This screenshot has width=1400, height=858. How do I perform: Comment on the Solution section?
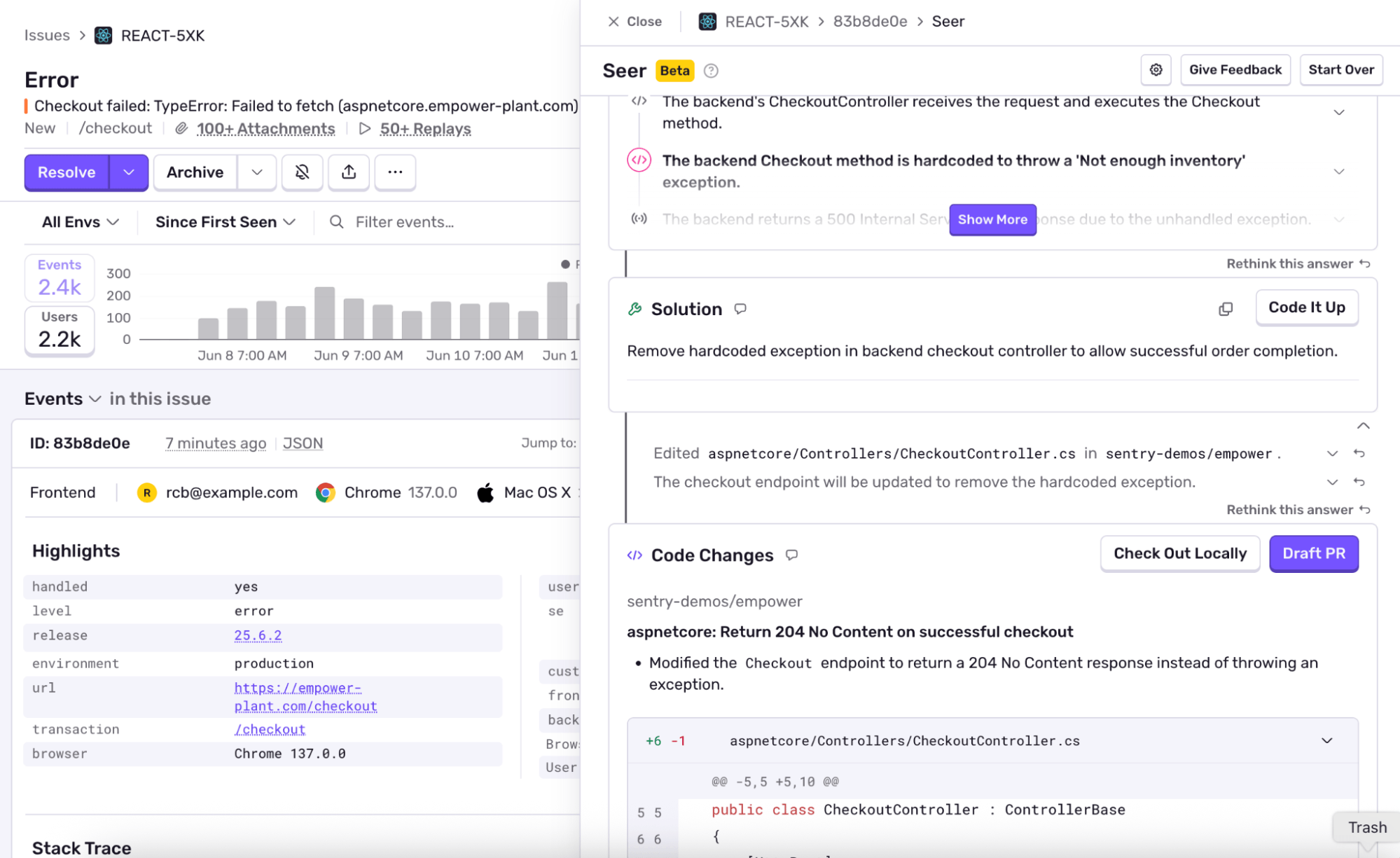pos(740,309)
